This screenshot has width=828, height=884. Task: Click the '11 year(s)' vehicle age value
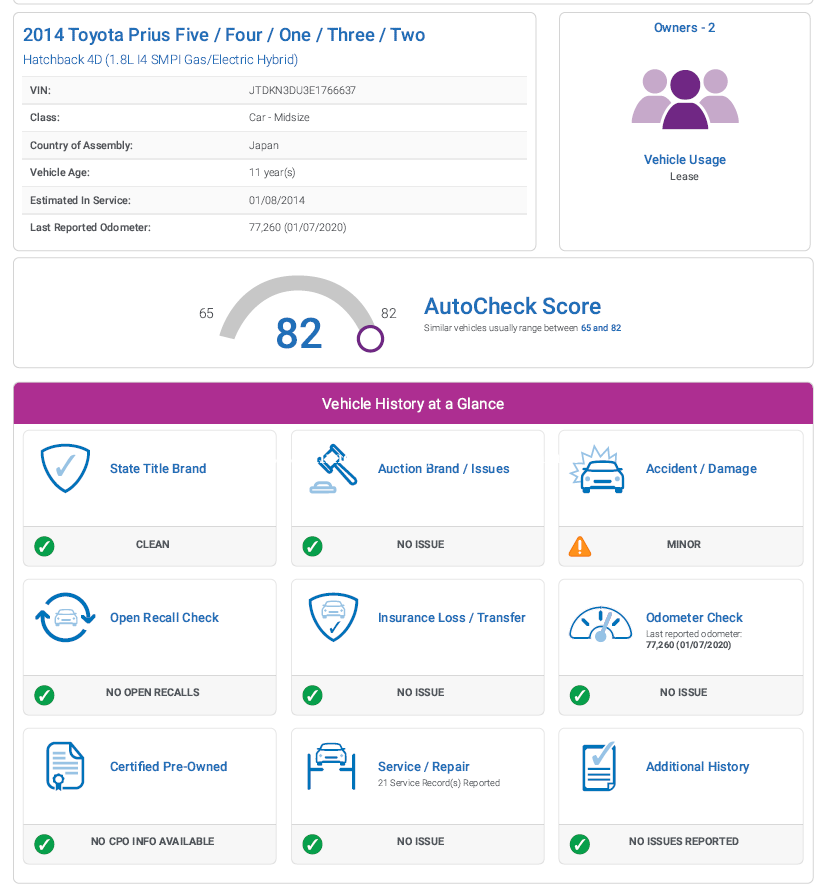(272, 173)
